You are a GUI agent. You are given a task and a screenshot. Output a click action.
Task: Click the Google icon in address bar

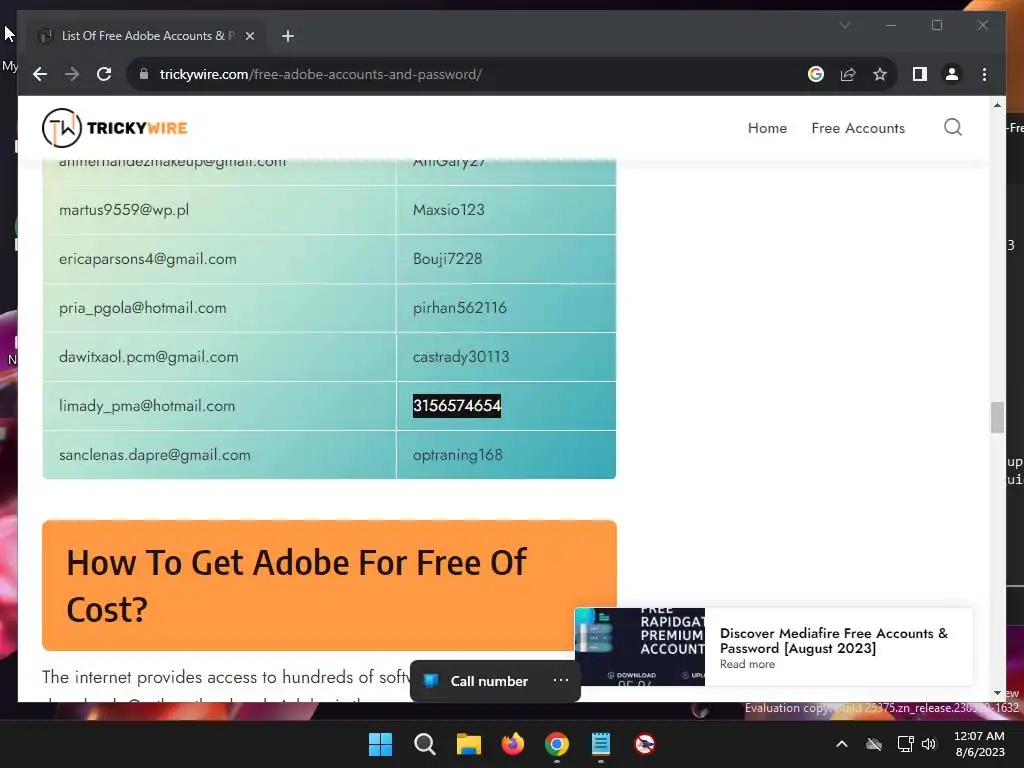[x=816, y=74]
